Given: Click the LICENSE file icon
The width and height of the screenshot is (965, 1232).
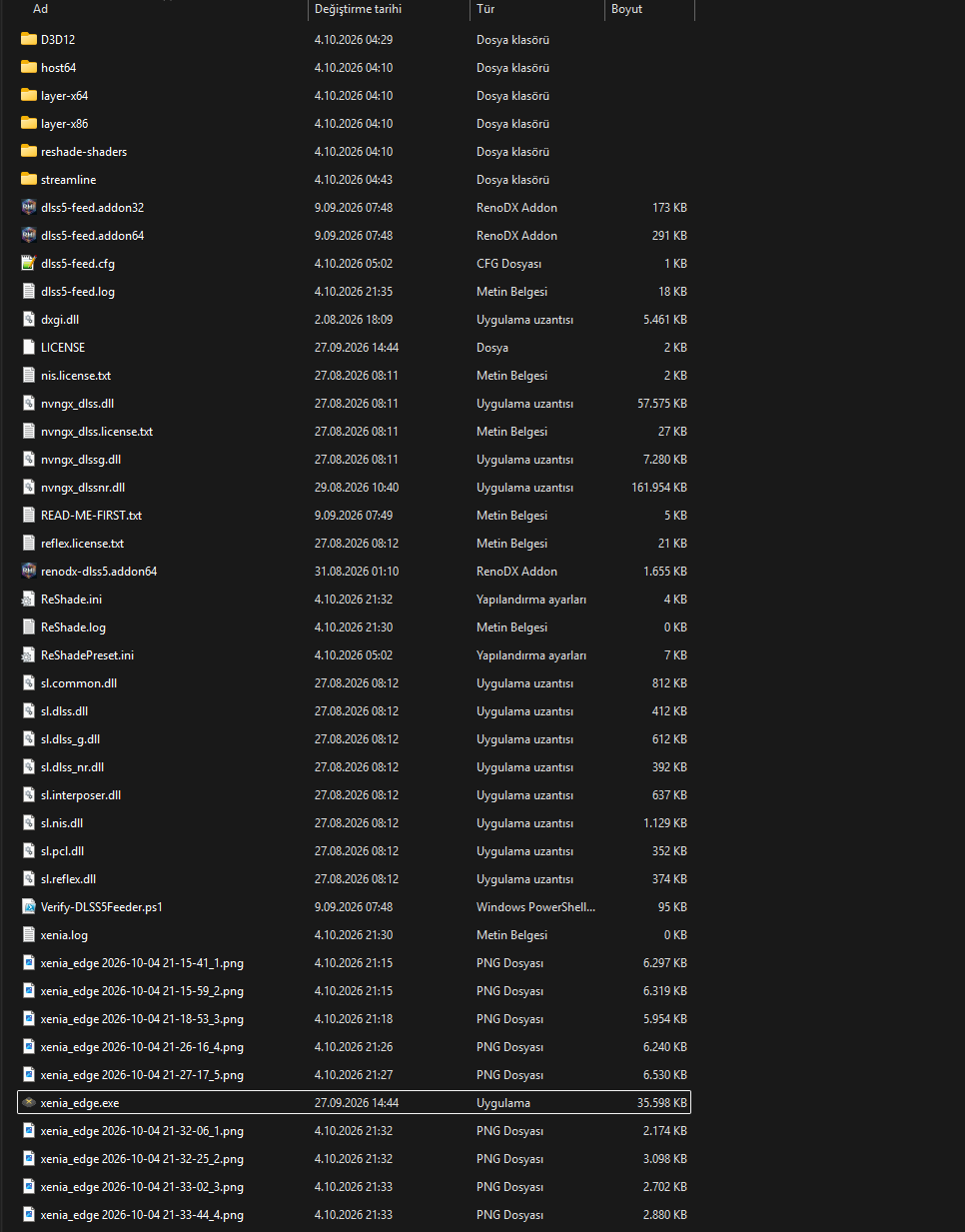Looking at the screenshot, I should click(29, 348).
